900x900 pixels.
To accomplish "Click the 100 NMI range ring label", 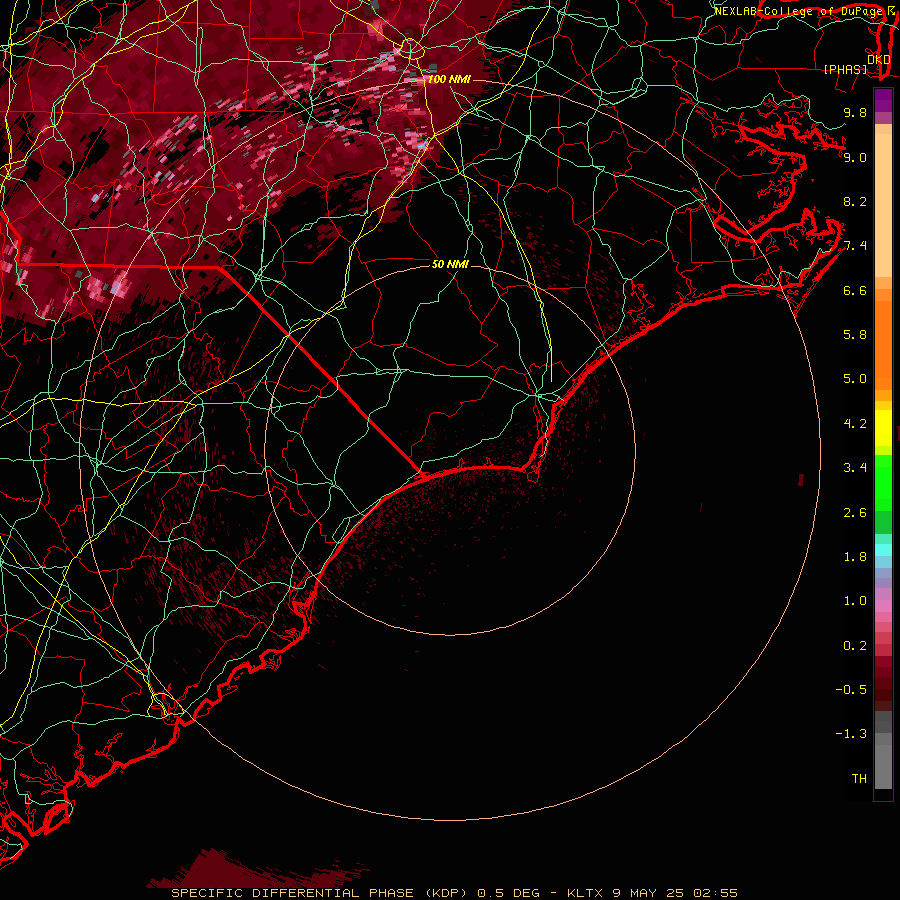I will (449, 79).
